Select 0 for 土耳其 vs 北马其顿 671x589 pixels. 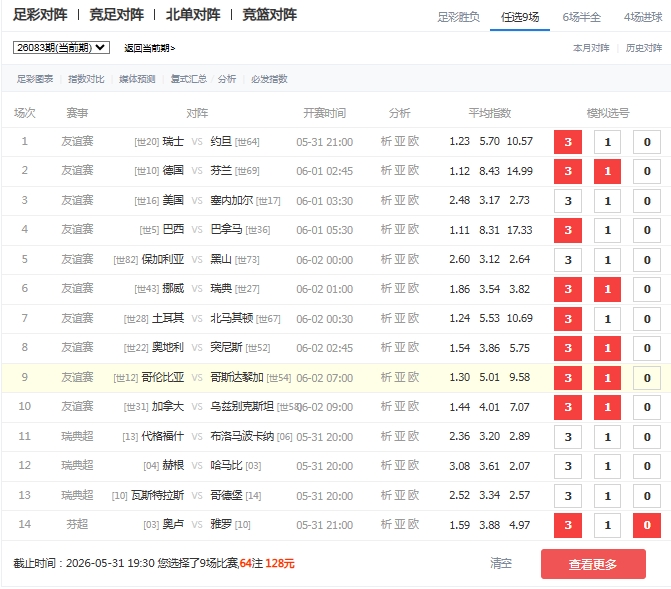coord(647,319)
